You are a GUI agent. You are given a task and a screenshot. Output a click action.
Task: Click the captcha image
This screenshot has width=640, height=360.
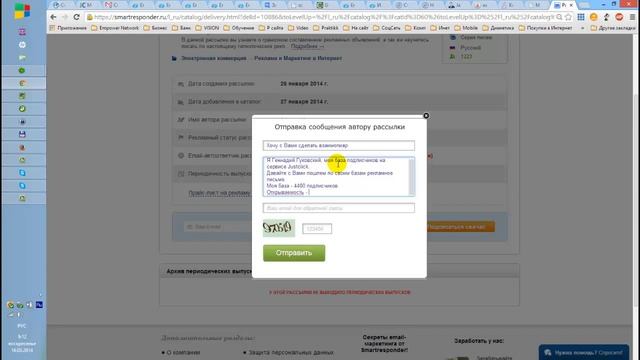tap(279, 228)
